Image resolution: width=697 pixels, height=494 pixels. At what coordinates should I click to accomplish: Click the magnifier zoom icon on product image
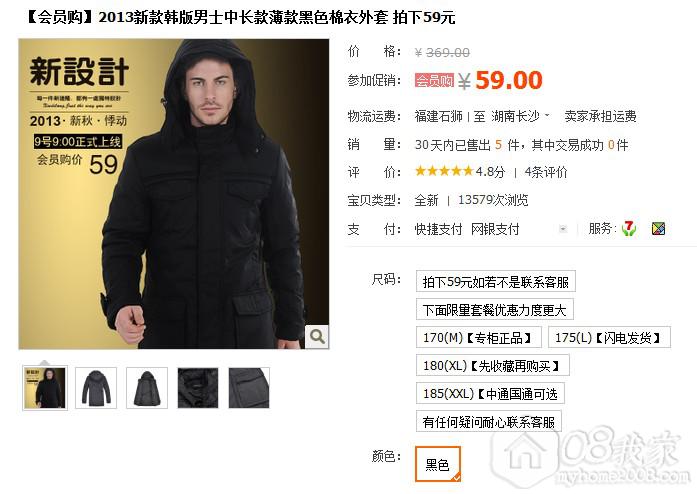pos(317,336)
